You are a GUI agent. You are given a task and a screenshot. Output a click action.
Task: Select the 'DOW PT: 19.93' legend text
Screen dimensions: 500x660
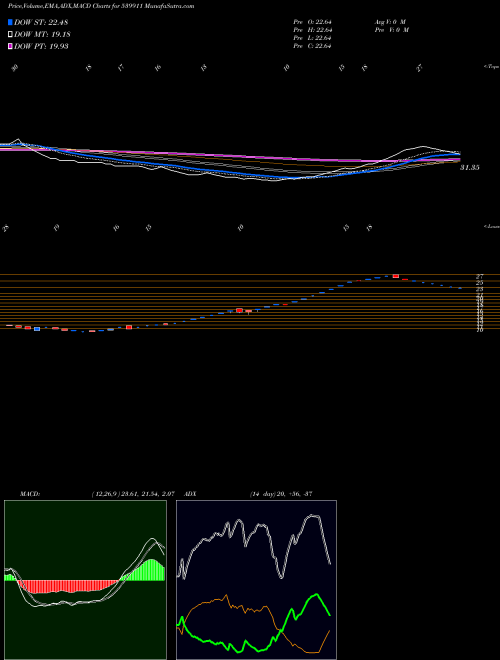point(41,46)
